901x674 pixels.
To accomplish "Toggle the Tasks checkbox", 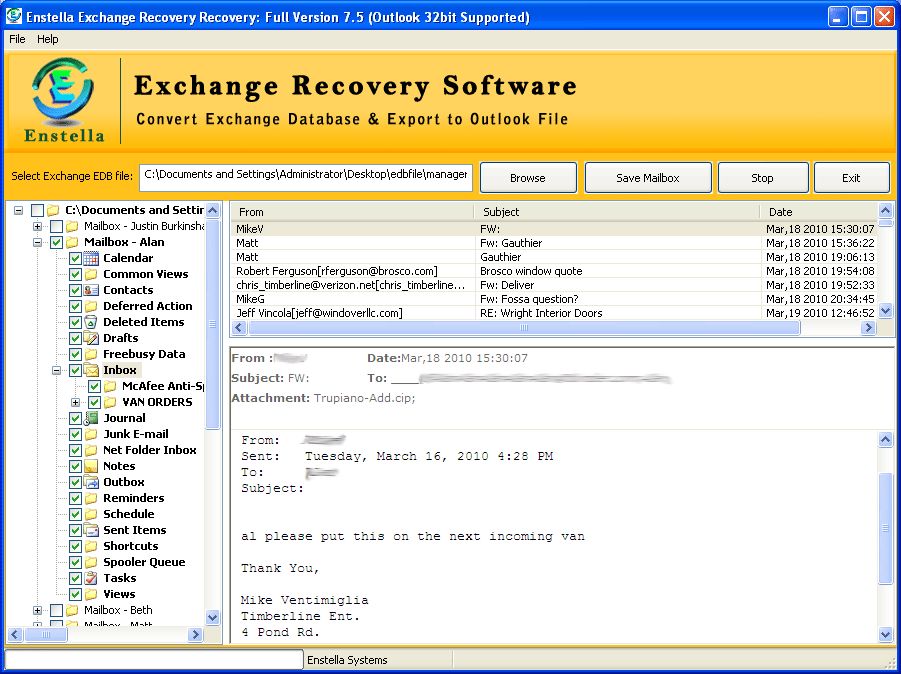I will (75, 578).
